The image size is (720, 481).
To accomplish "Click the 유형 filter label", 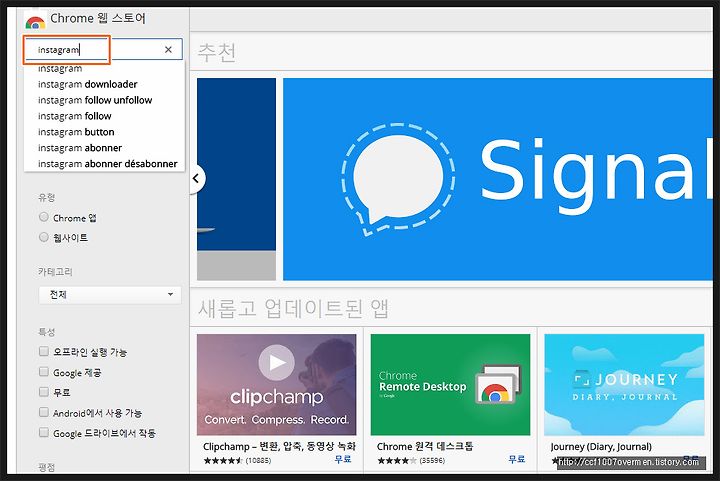I will [46, 197].
